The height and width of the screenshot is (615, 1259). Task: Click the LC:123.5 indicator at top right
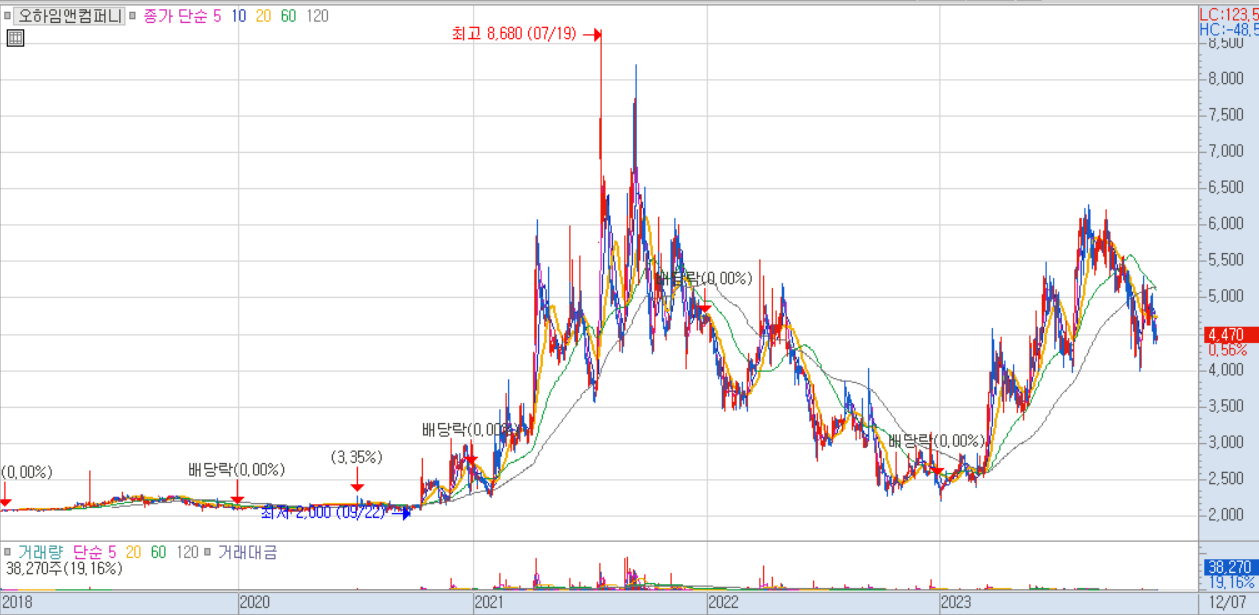click(x=1229, y=15)
